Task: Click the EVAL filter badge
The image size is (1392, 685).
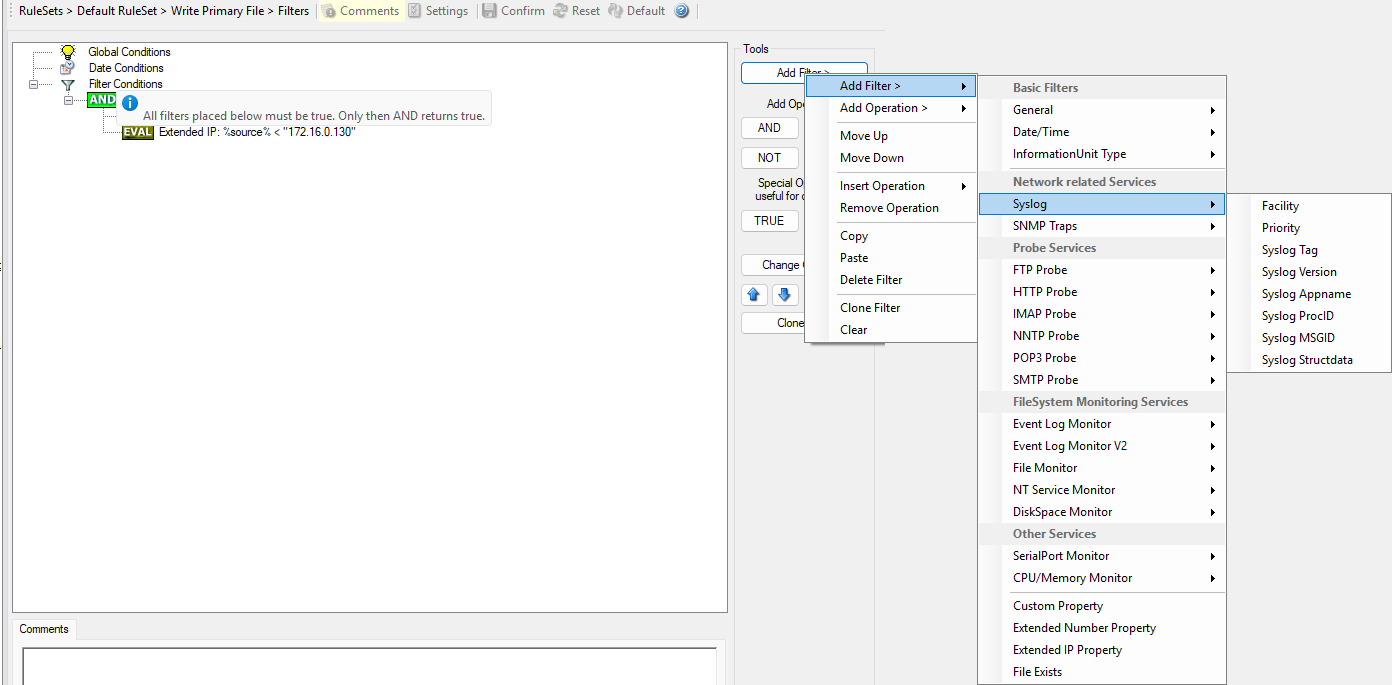Action: (138, 132)
